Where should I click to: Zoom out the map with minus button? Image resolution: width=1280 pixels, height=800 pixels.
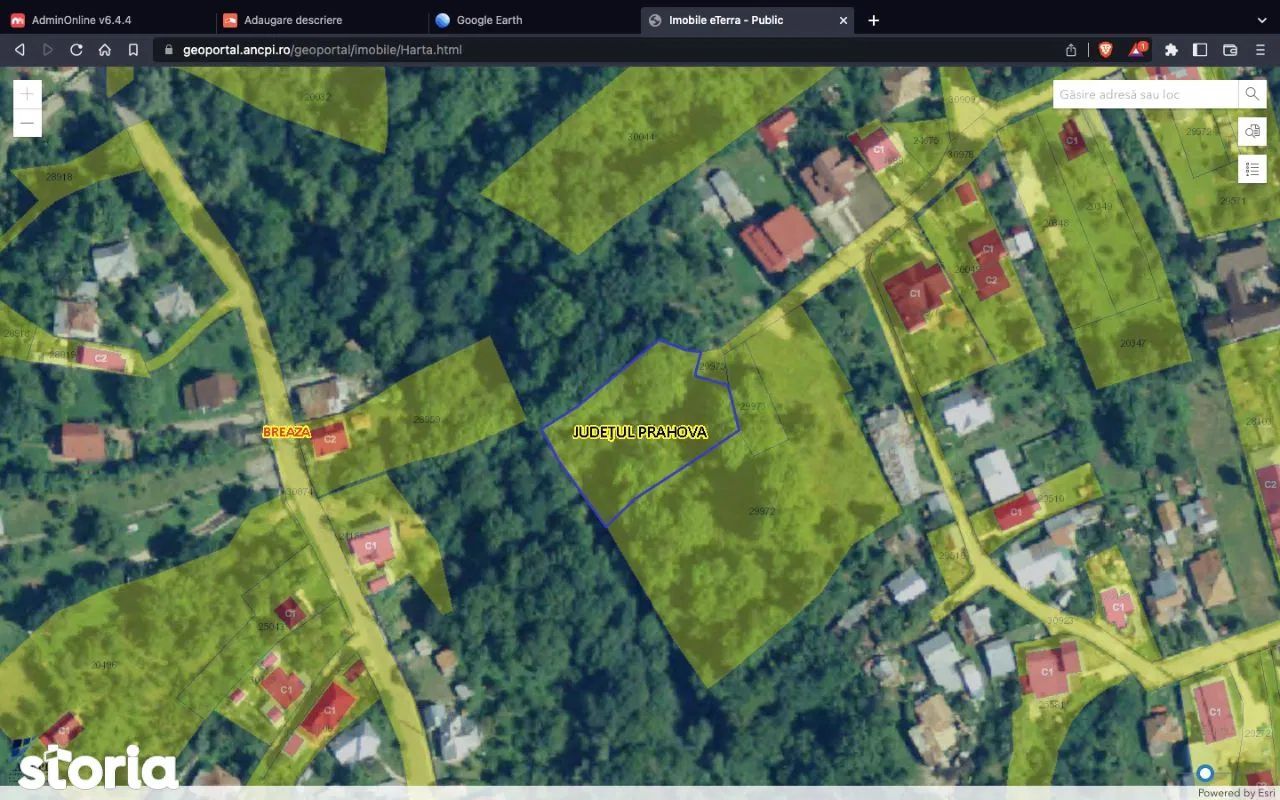[x=27, y=123]
